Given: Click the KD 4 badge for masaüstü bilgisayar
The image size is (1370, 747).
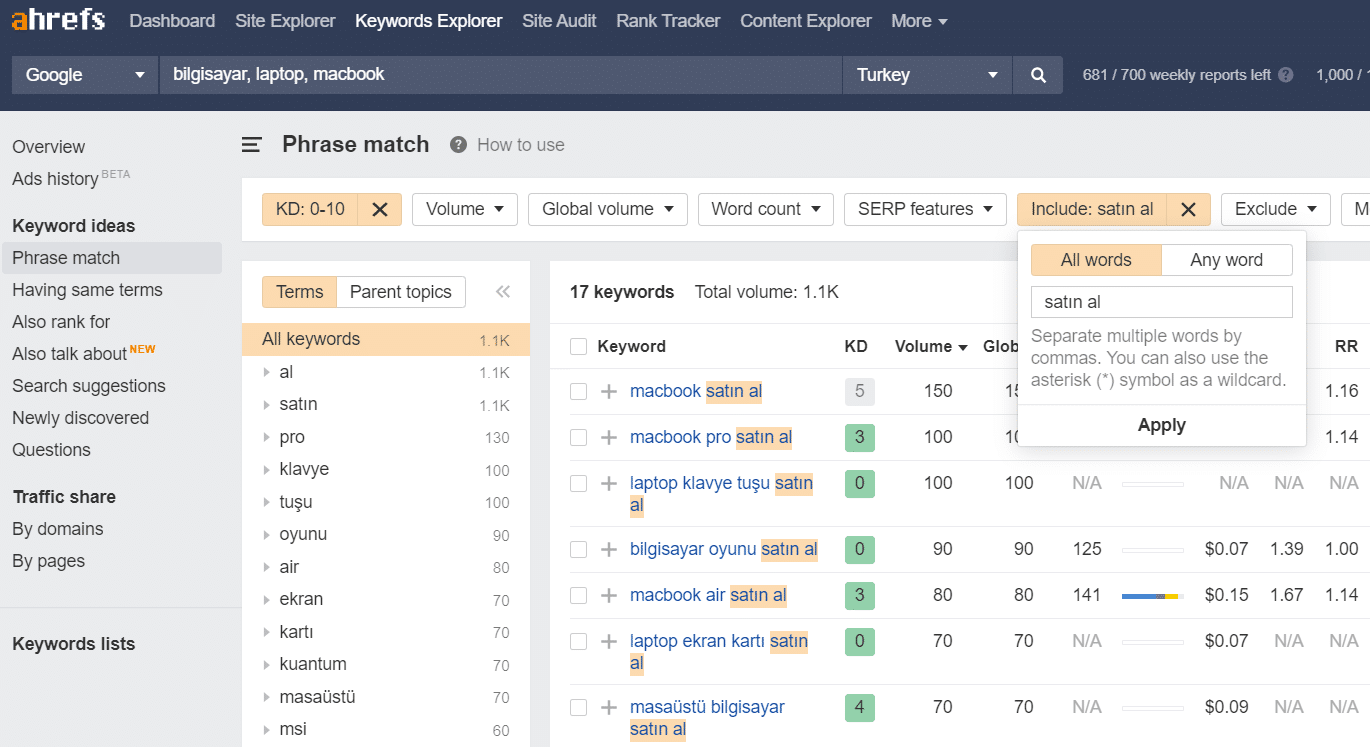Looking at the screenshot, I should (x=860, y=708).
